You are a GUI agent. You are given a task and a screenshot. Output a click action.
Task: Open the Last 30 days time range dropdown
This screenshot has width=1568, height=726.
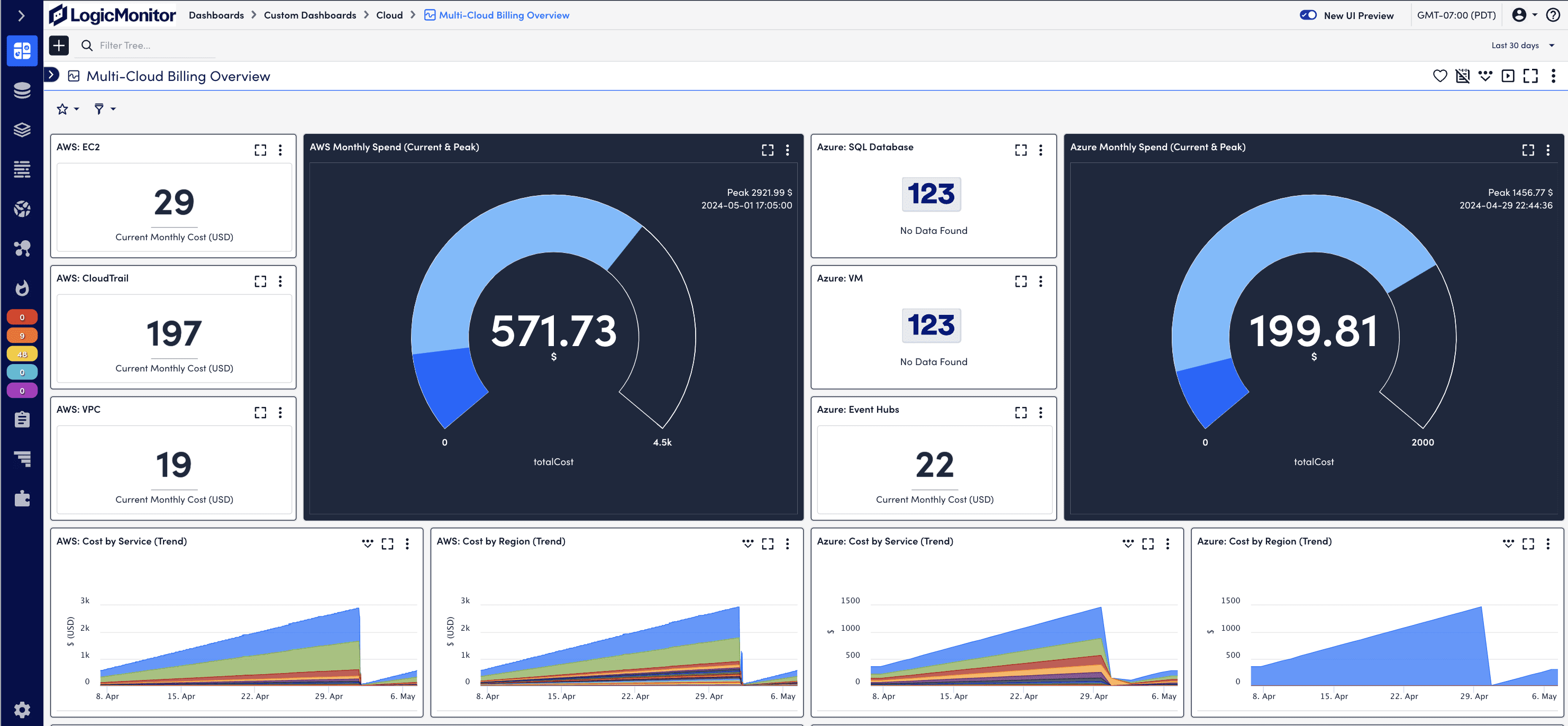click(1523, 45)
